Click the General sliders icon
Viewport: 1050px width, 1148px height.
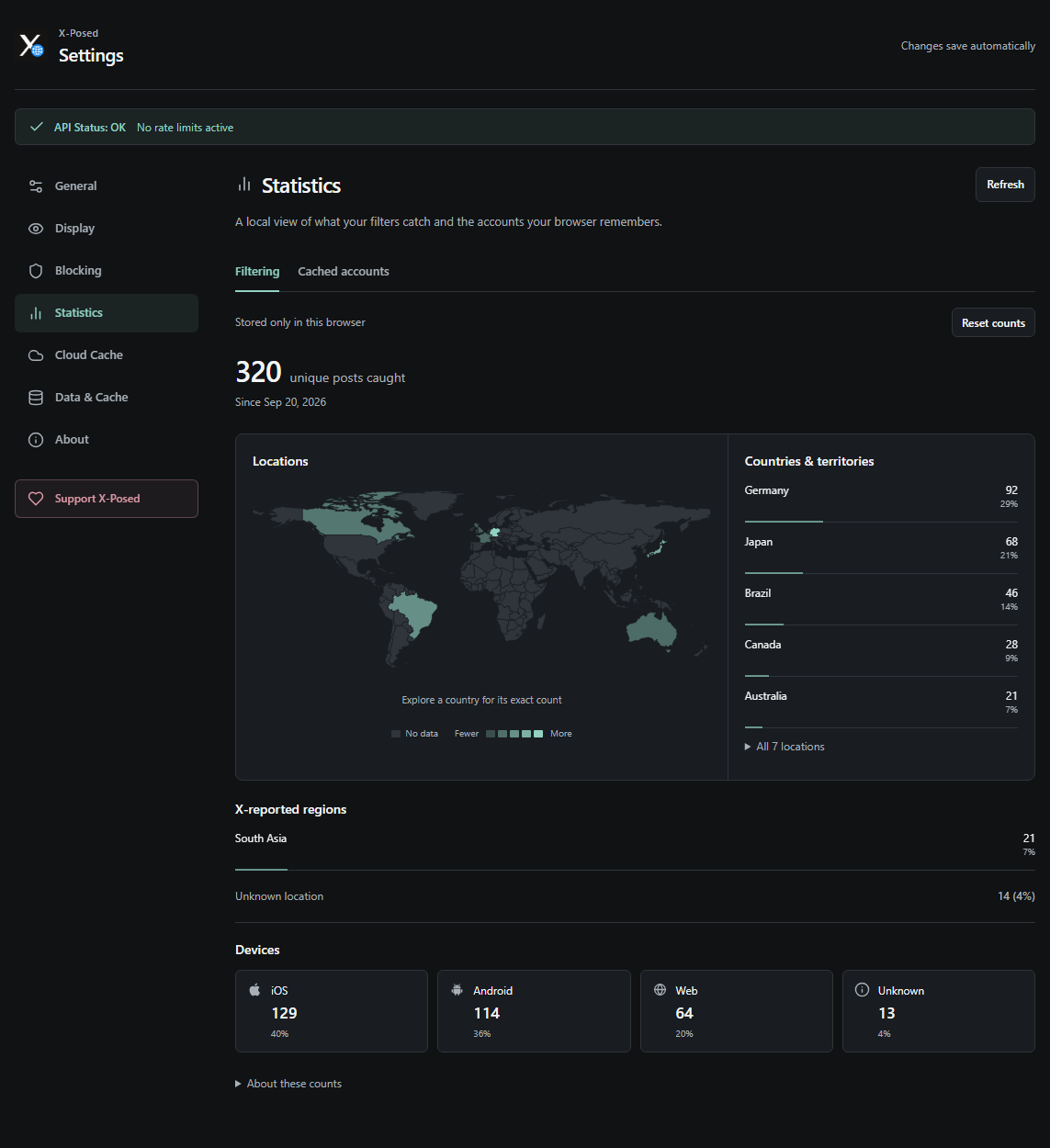(x=36, y=186)
